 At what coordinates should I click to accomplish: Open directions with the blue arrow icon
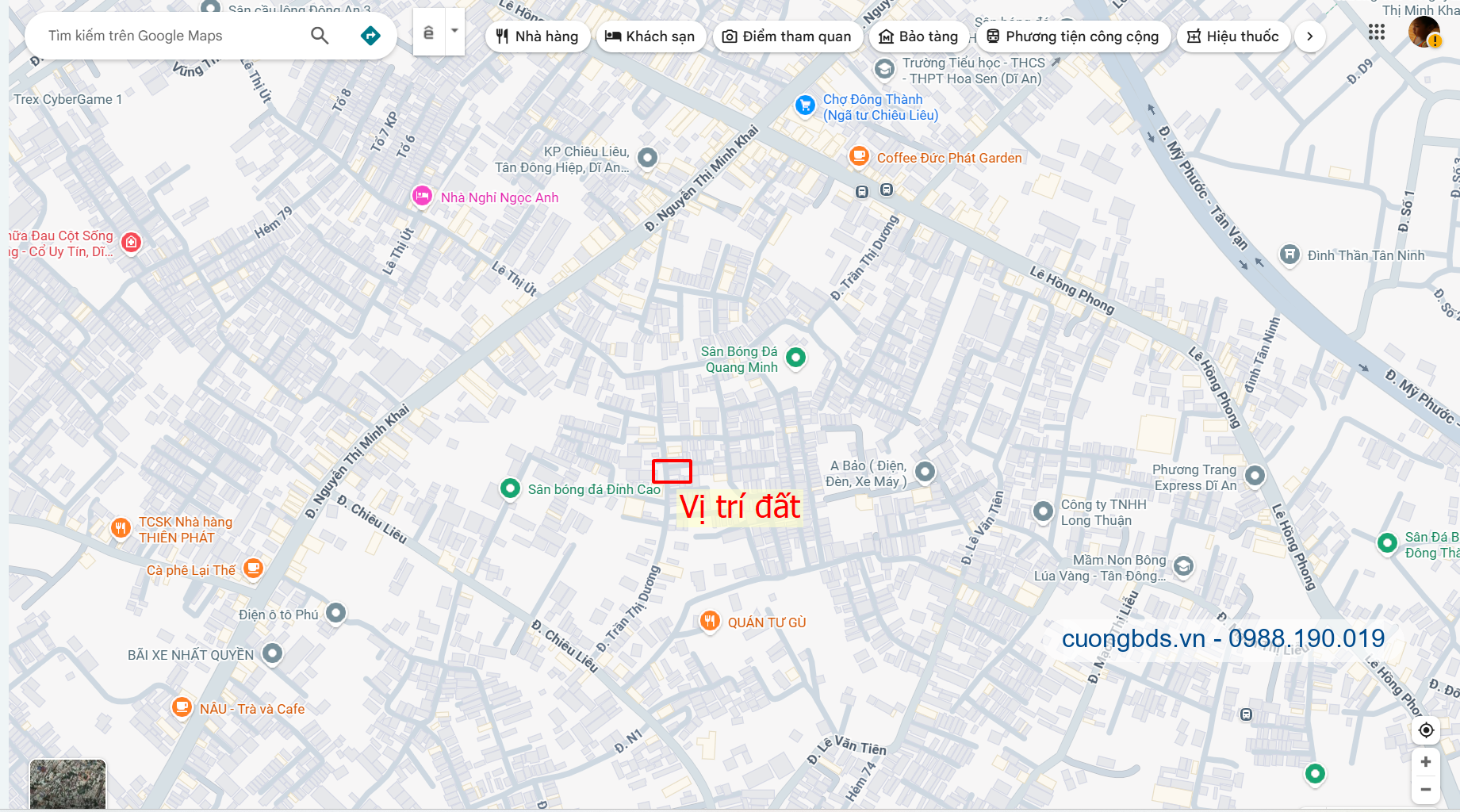(x=370, y=36)
